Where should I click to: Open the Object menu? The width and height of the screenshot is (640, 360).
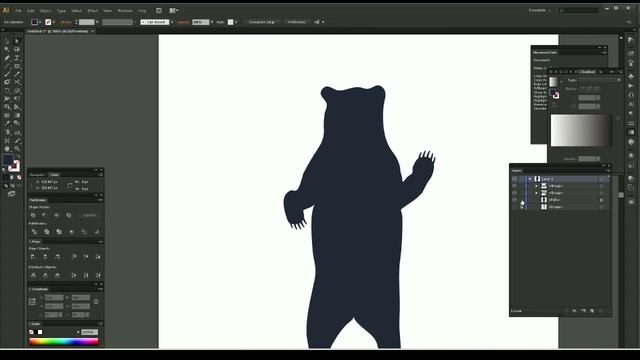coord(46,11)
